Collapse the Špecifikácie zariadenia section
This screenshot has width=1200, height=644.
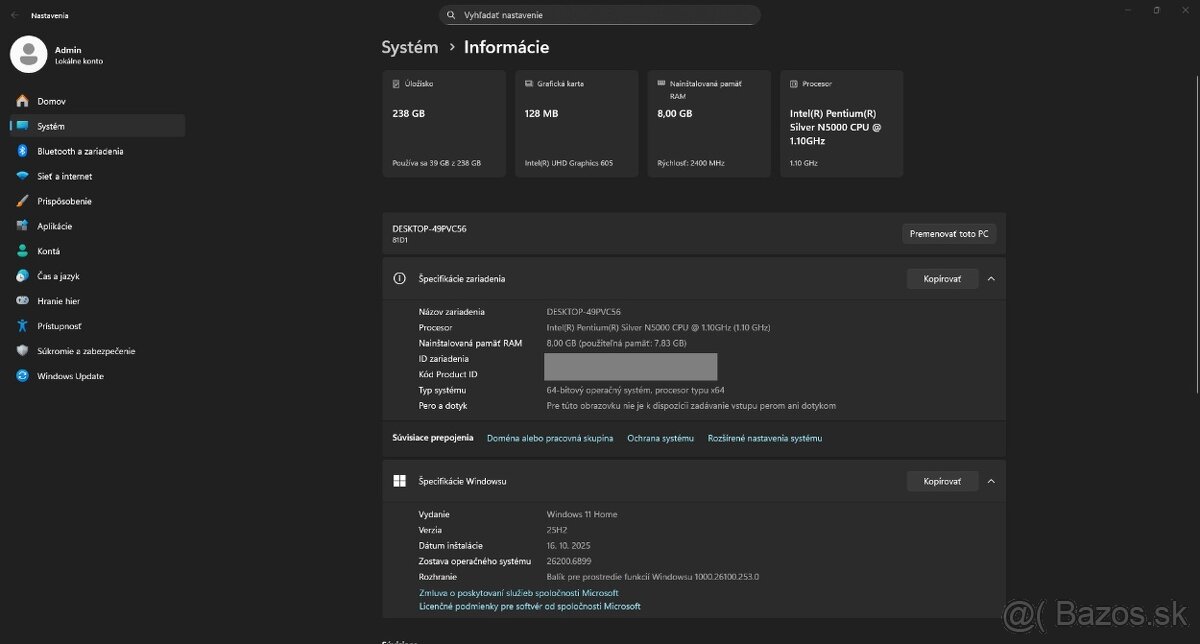point(990,278)
